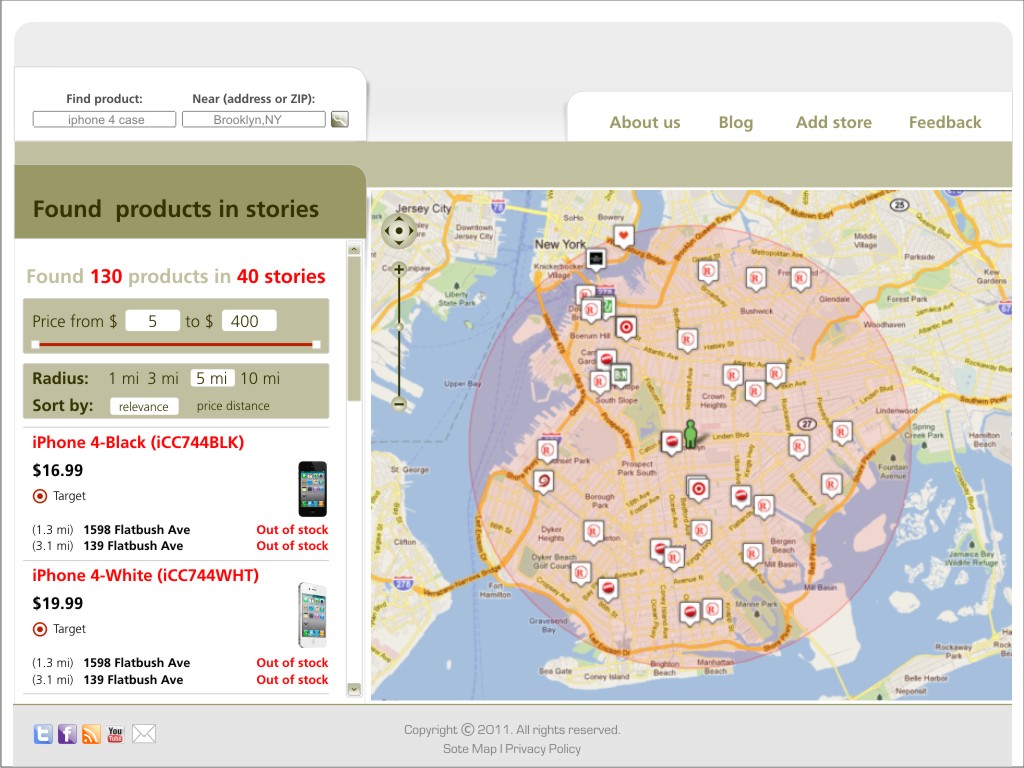Open the Add store page
The image size is (1024, 768).
click(833, 122)
